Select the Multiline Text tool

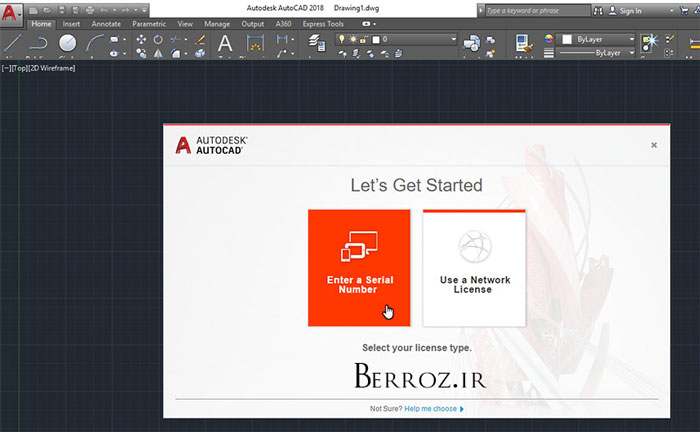click(225, 44)
